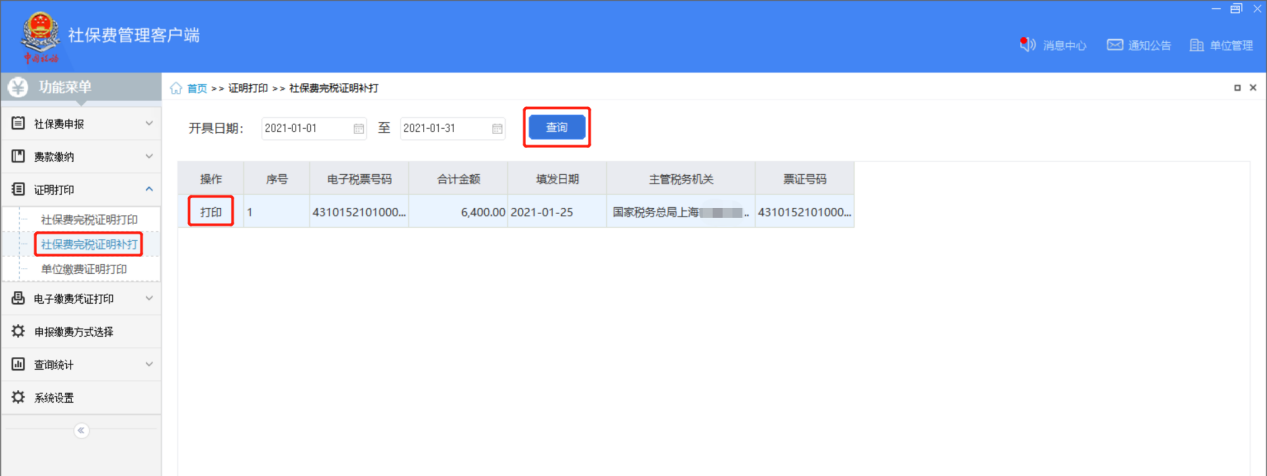
Task: Open 申报缴费方式选择 menu item
Action: (x=74, y=332)
